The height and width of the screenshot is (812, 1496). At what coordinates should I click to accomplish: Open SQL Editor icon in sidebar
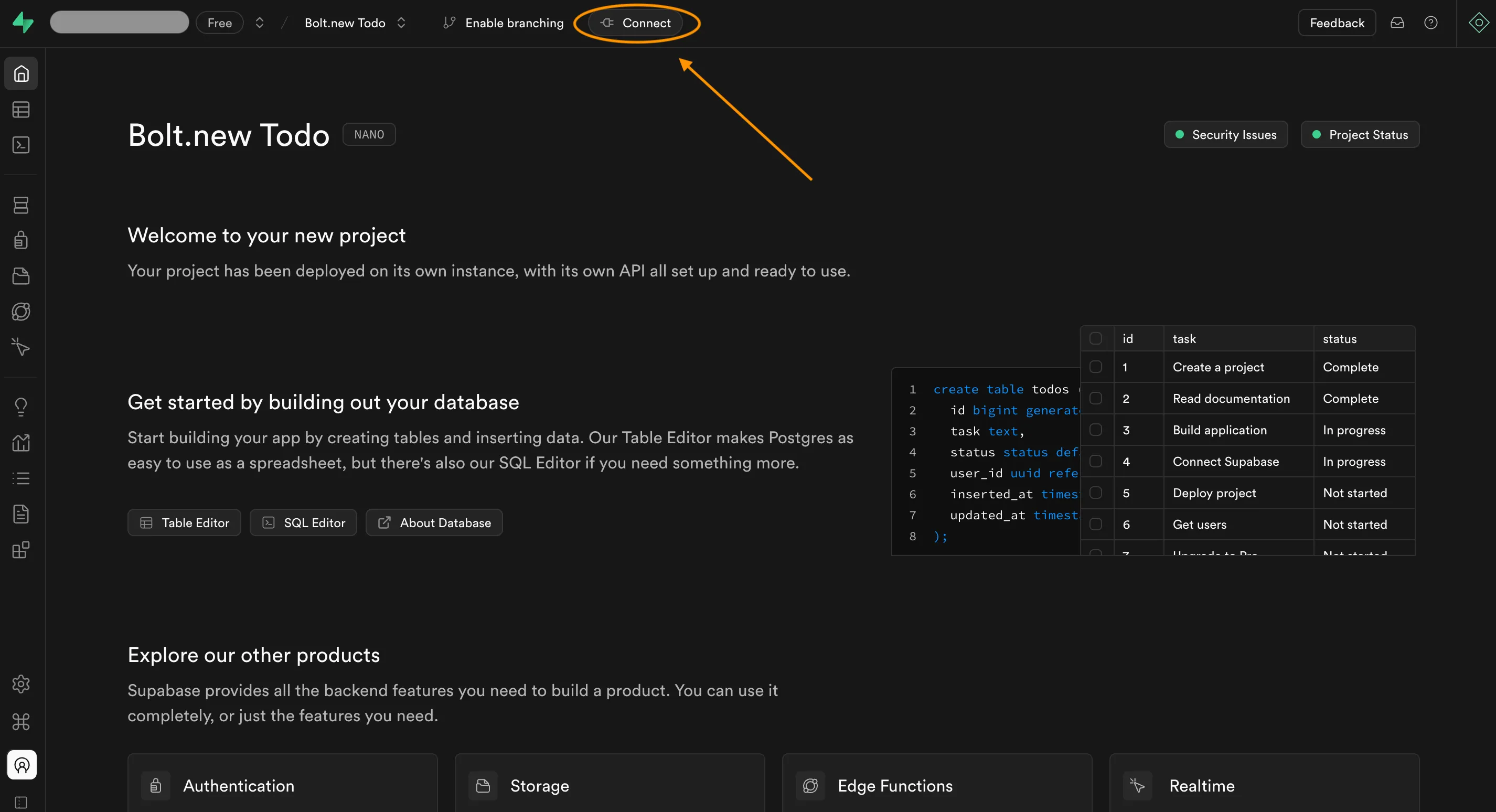[x=21, y=145]
